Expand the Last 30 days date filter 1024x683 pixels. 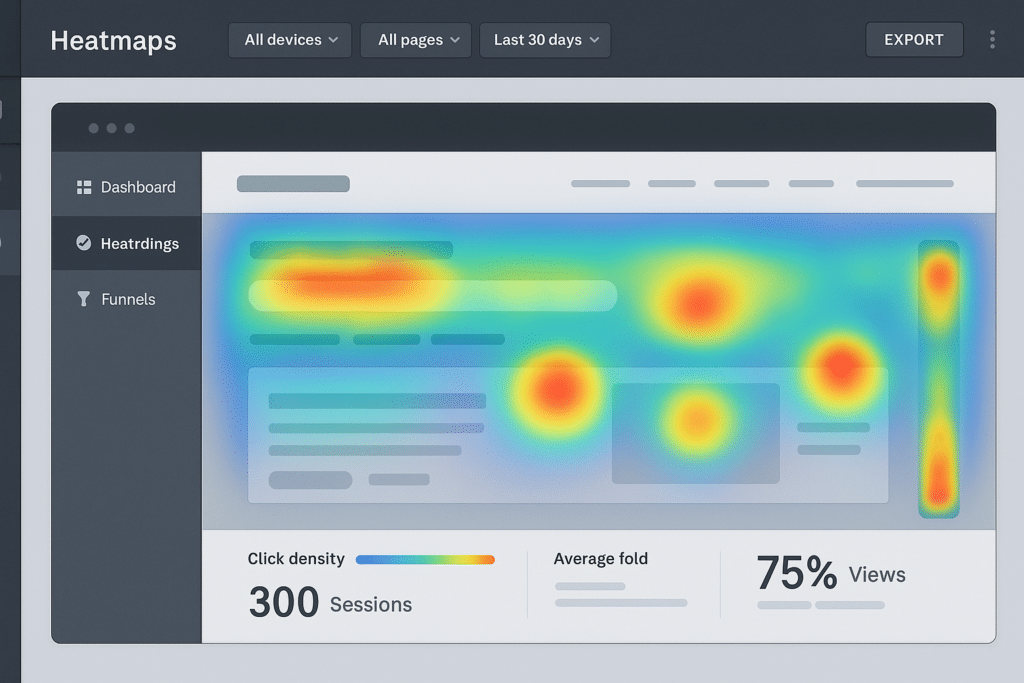point(545,40)
